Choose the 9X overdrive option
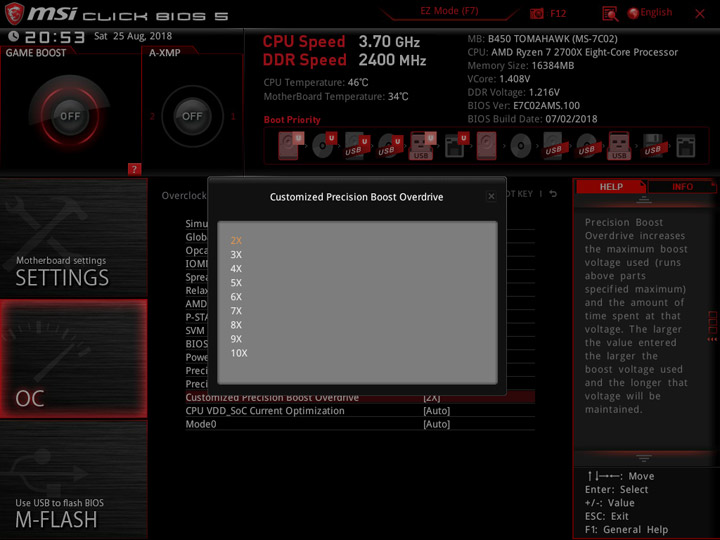 236,339
